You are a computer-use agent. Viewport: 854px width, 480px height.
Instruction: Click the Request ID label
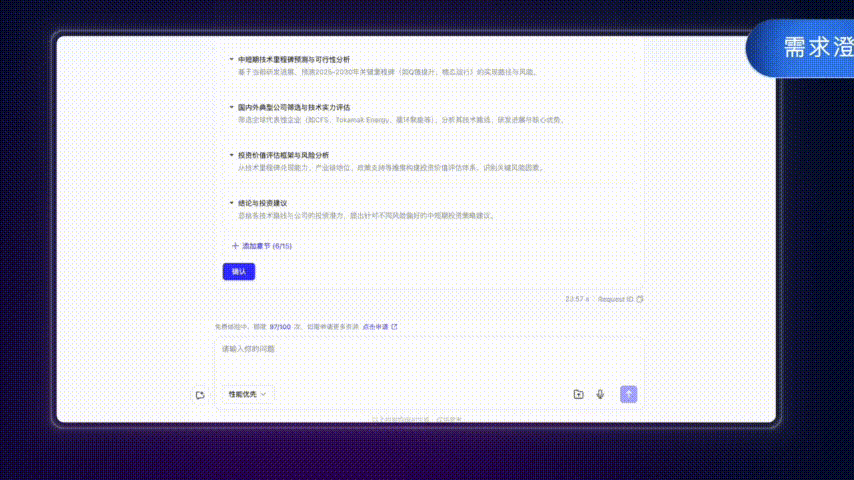tap(615, 299)
